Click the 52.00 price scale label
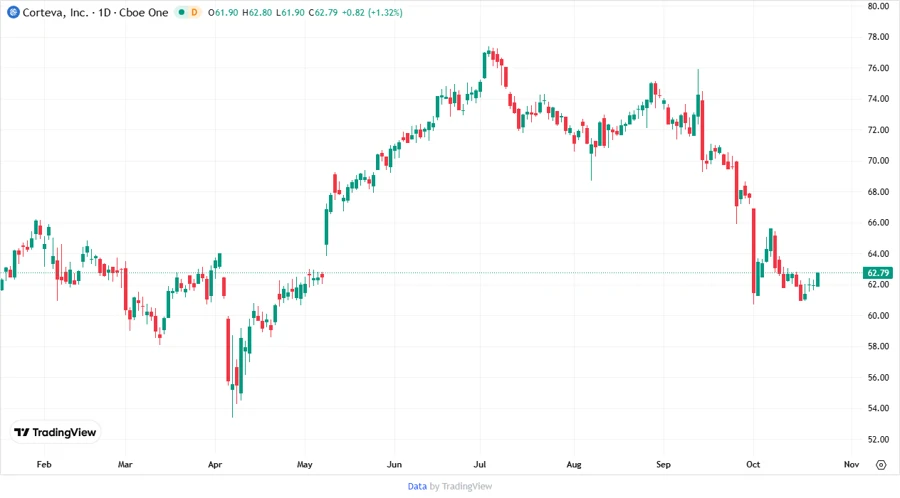This screenshot has height=498, width=900. coord(878,440)
